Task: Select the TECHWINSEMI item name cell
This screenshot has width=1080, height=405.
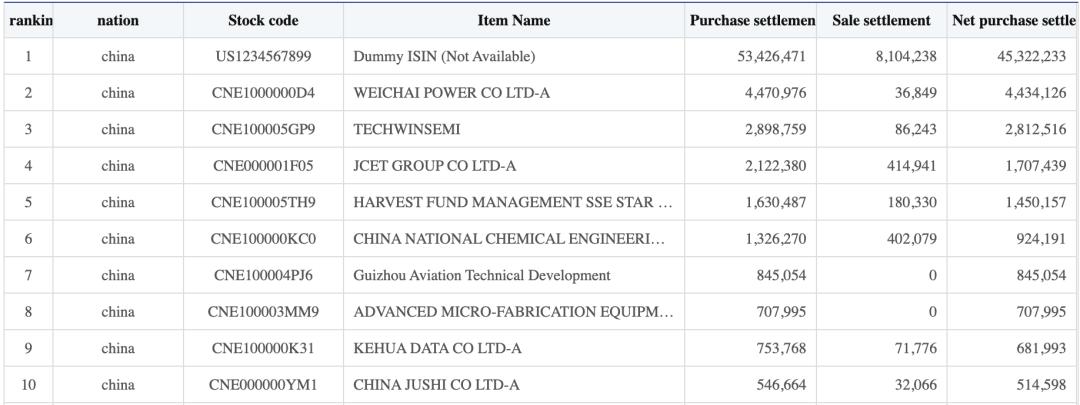Action: click(x=514, y=129)
